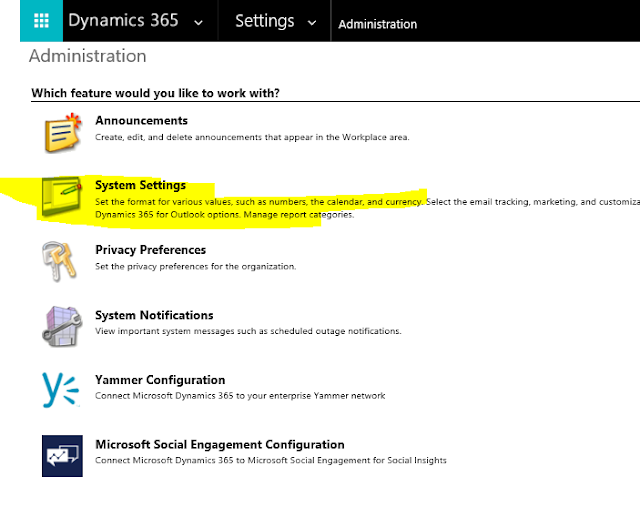Screen dimensions: 640x507
Task: Click the Privacy Preferences keys icon
Action: [x=60, y=261]
